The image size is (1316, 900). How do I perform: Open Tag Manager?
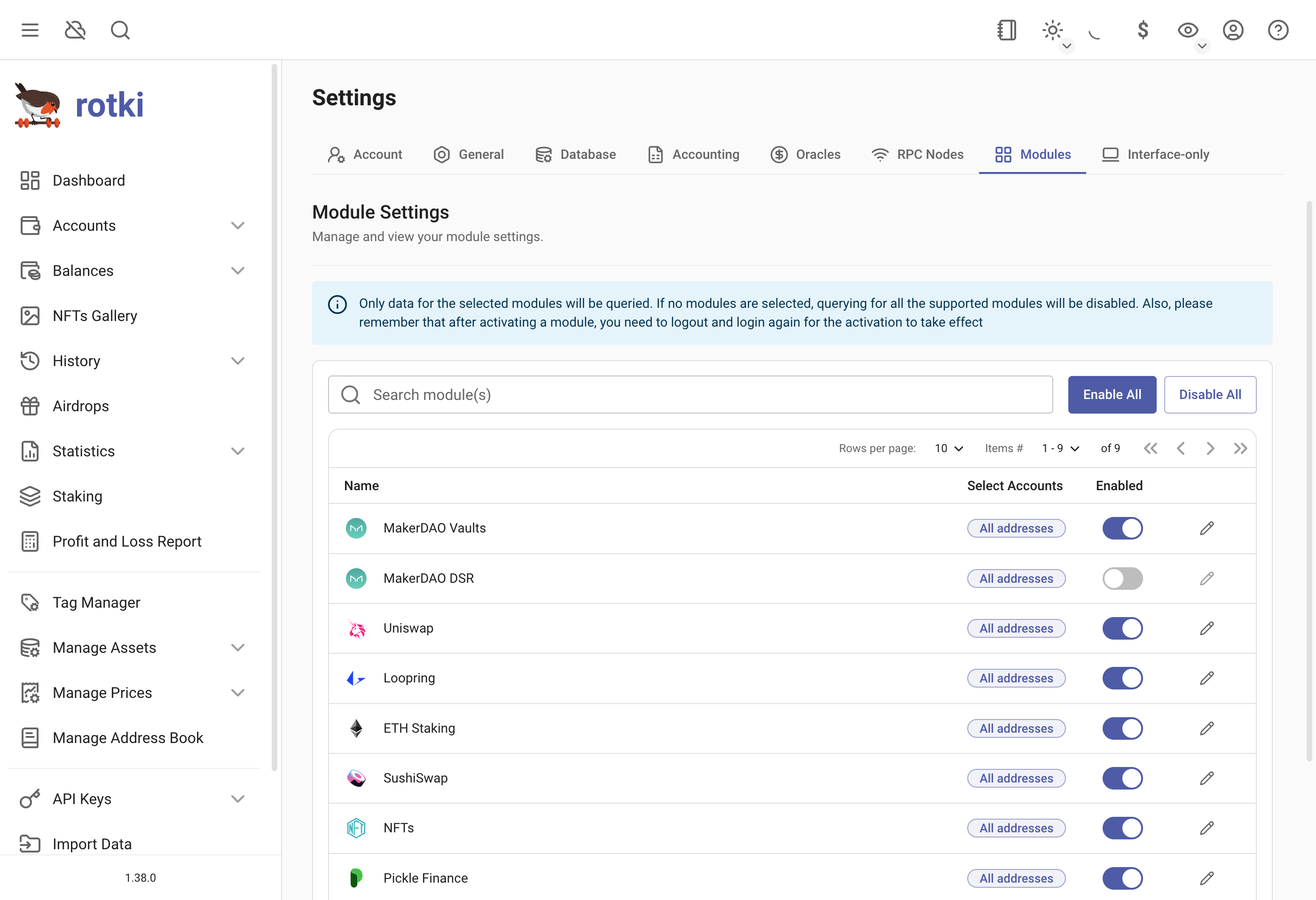pyautogui.click(x=133, y=603)
